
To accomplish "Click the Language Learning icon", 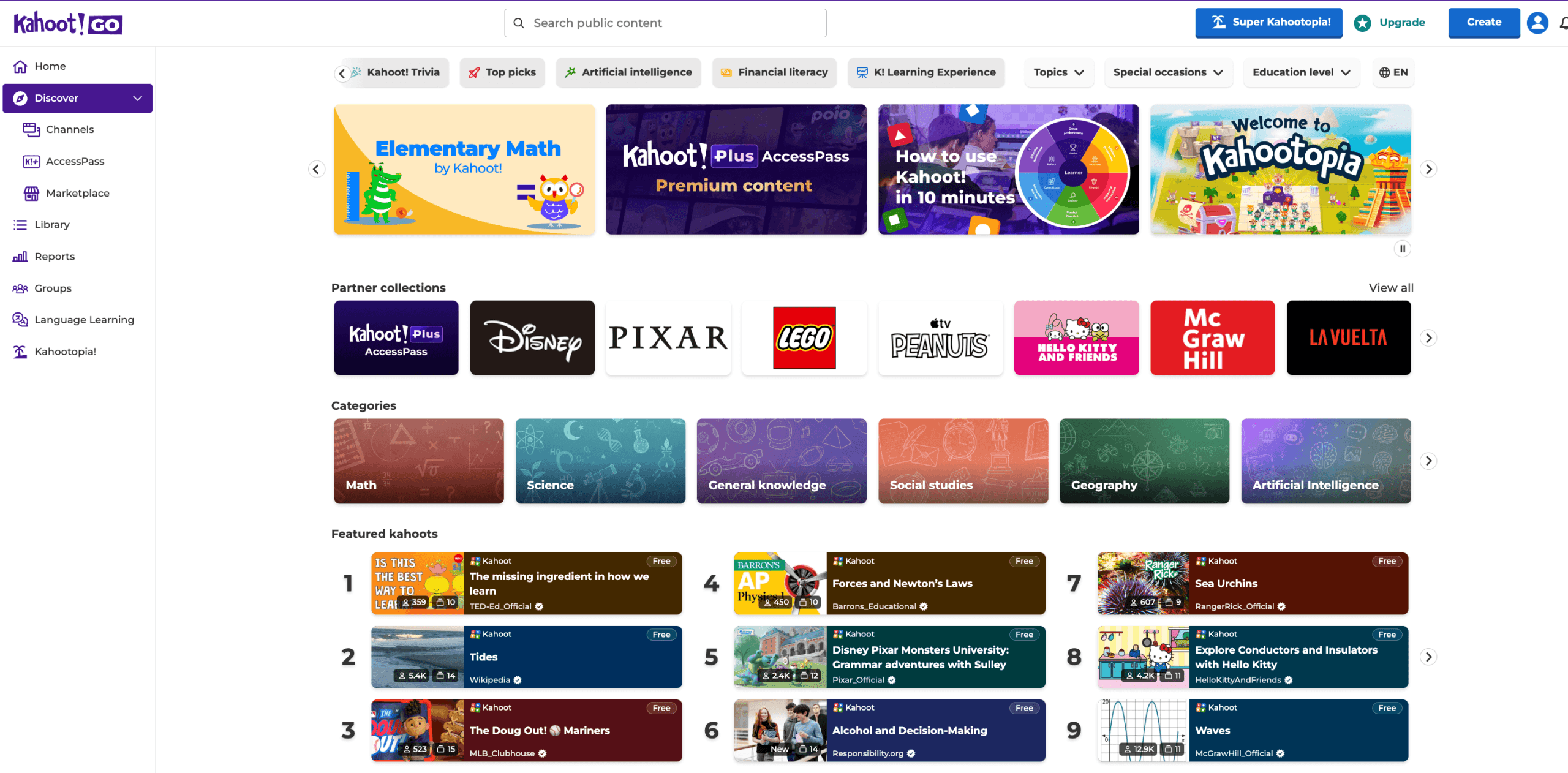I will point(20,320).
